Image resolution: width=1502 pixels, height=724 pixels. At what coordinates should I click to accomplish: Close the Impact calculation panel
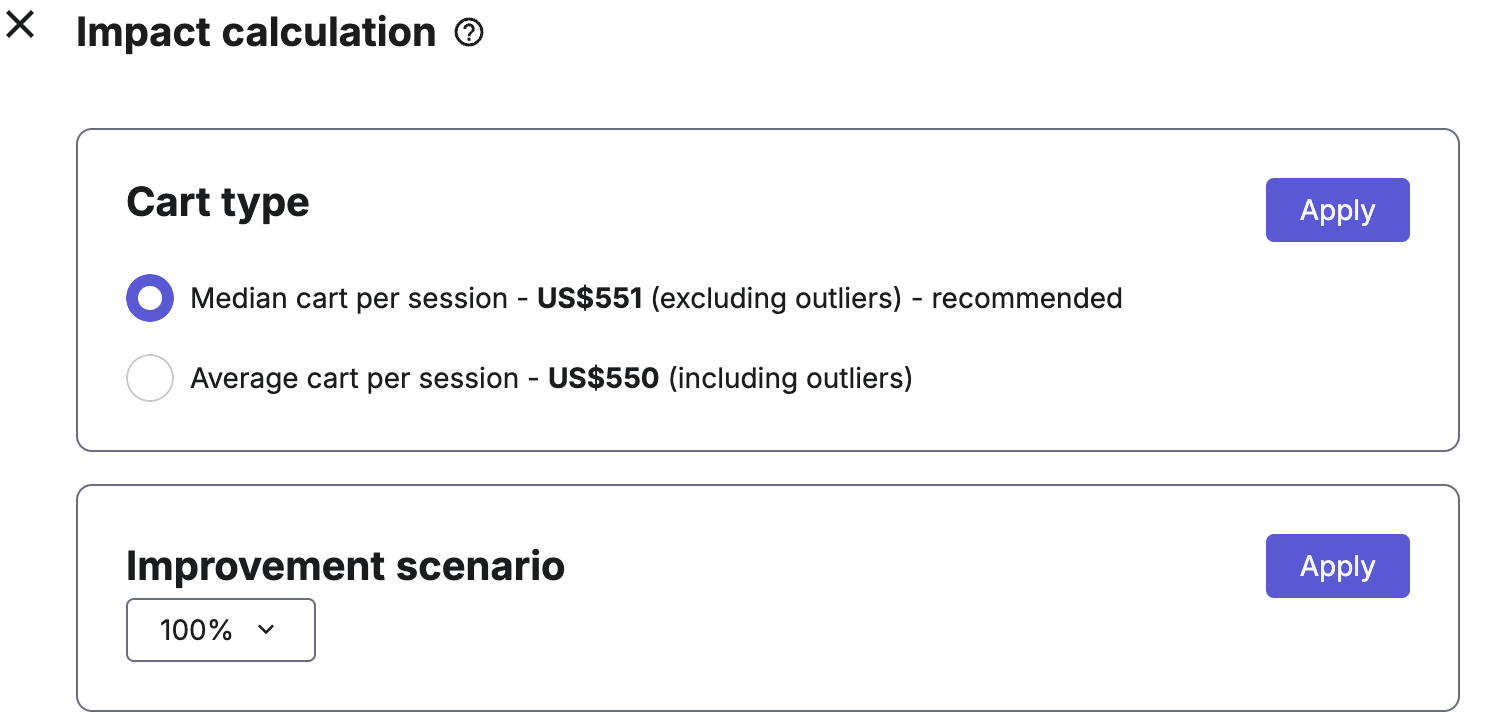pyautogui.click(x=20, y=25)
